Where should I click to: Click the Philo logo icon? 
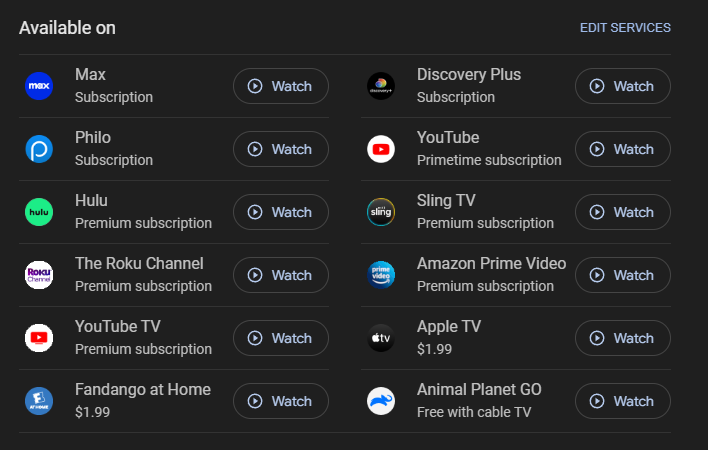tap(39, 149)
